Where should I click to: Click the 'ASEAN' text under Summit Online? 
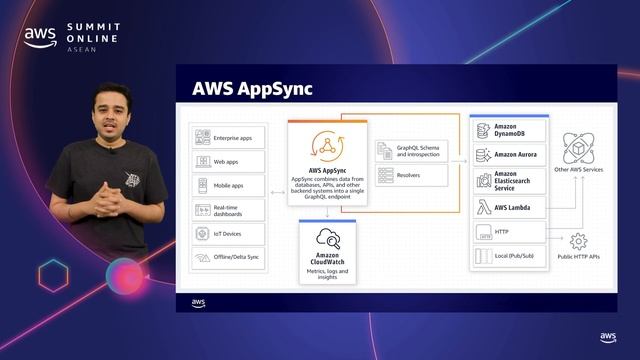(x=82, y=49)
